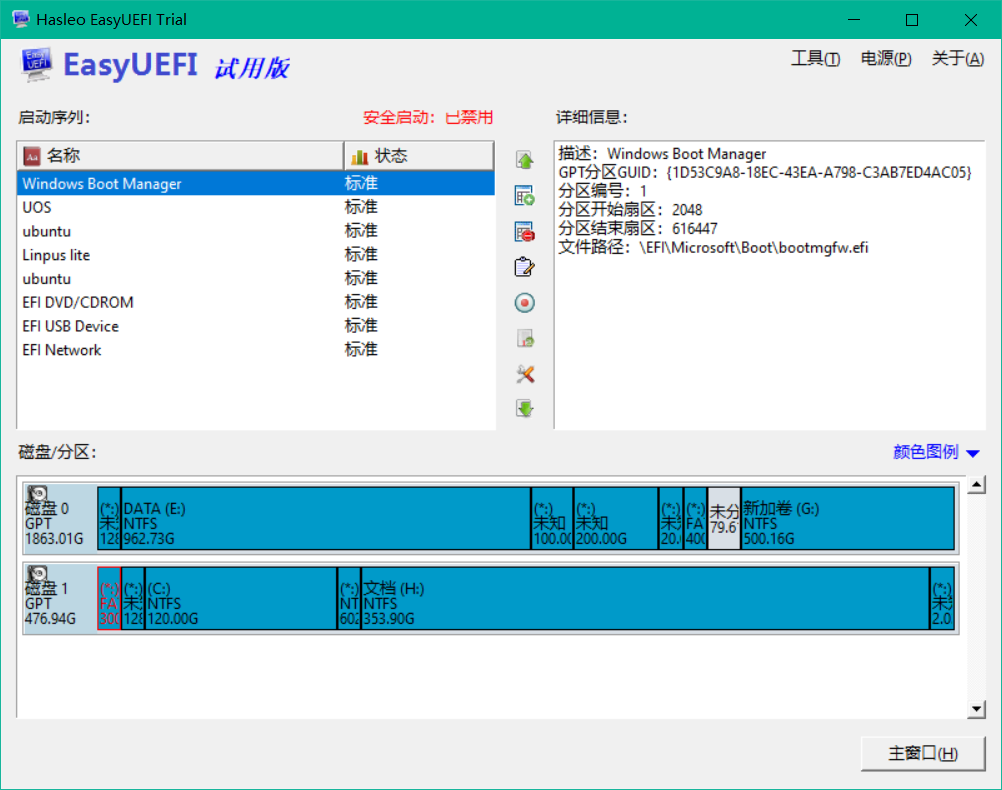
Task: Click the Disk 1 hard drive icon
Action: (38, 574)
